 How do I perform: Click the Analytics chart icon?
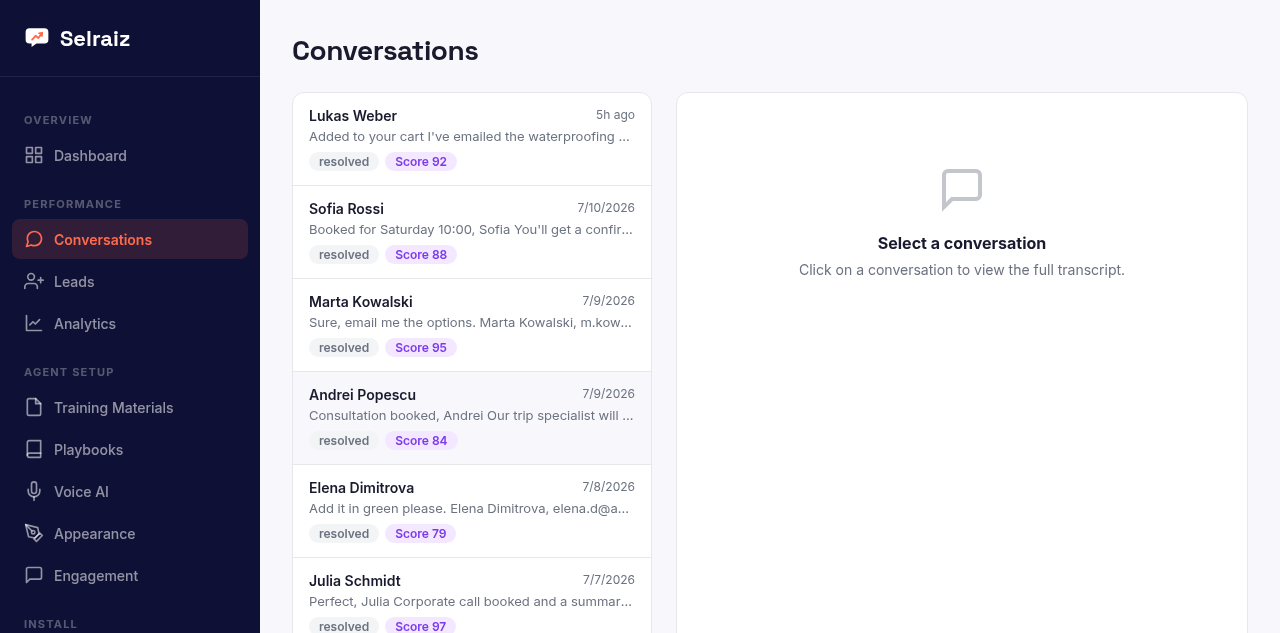click(x=34, y=323)
